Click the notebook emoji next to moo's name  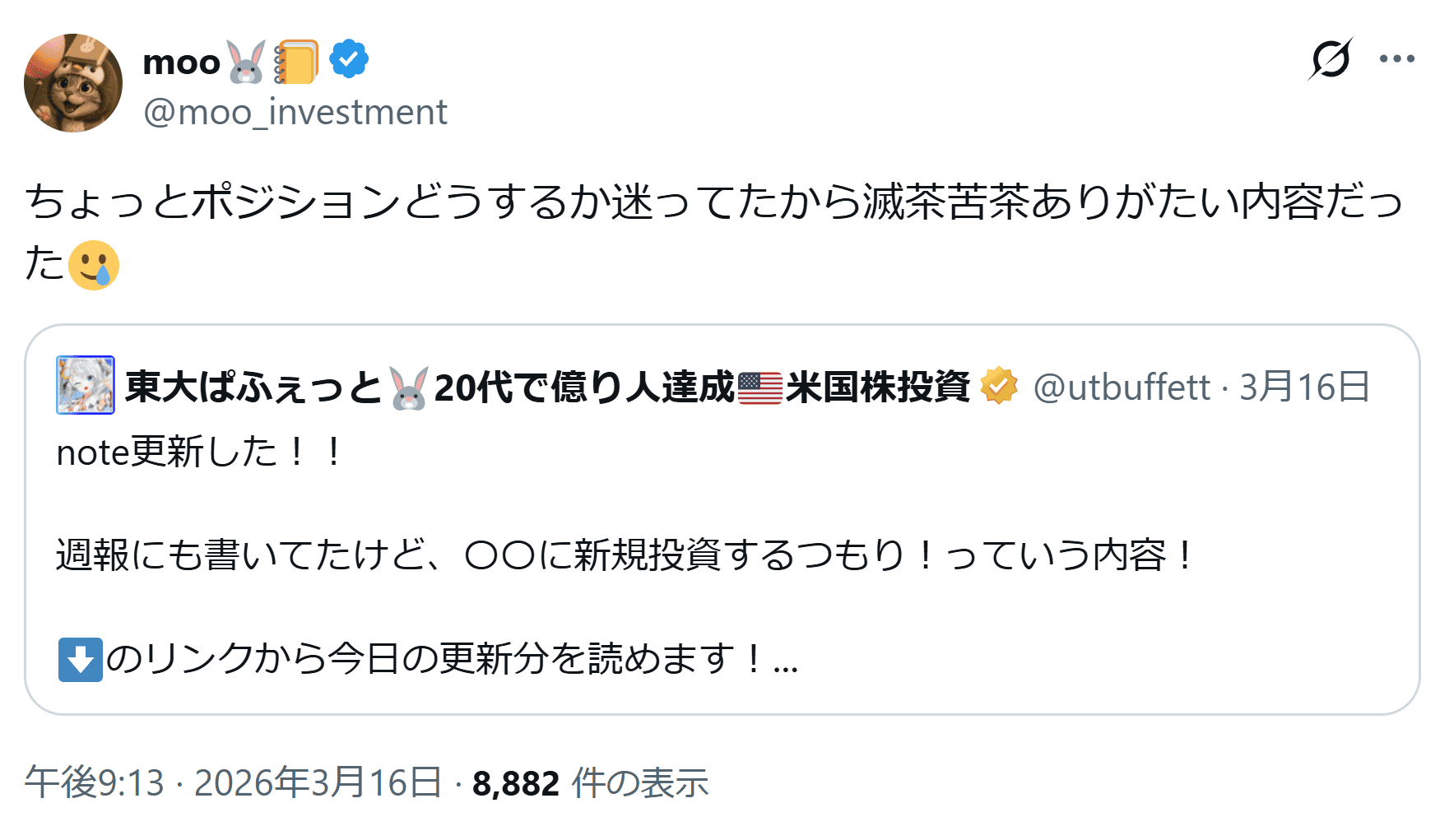pos(296,62)
